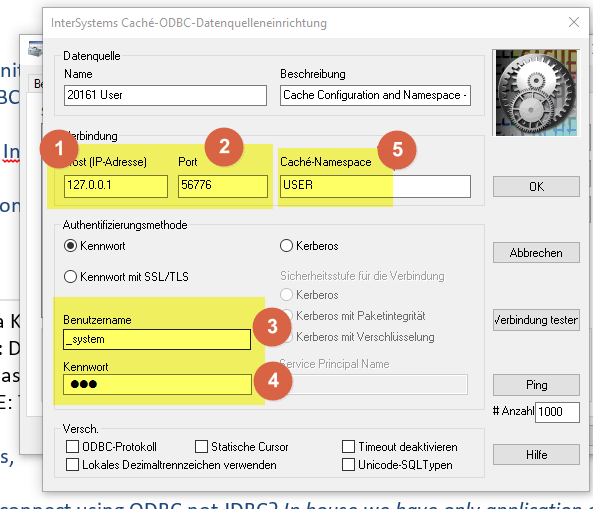Click the # Anzahl field showing 1000
Viewport: 593px width, 509px height.
[x=557, y=412]
